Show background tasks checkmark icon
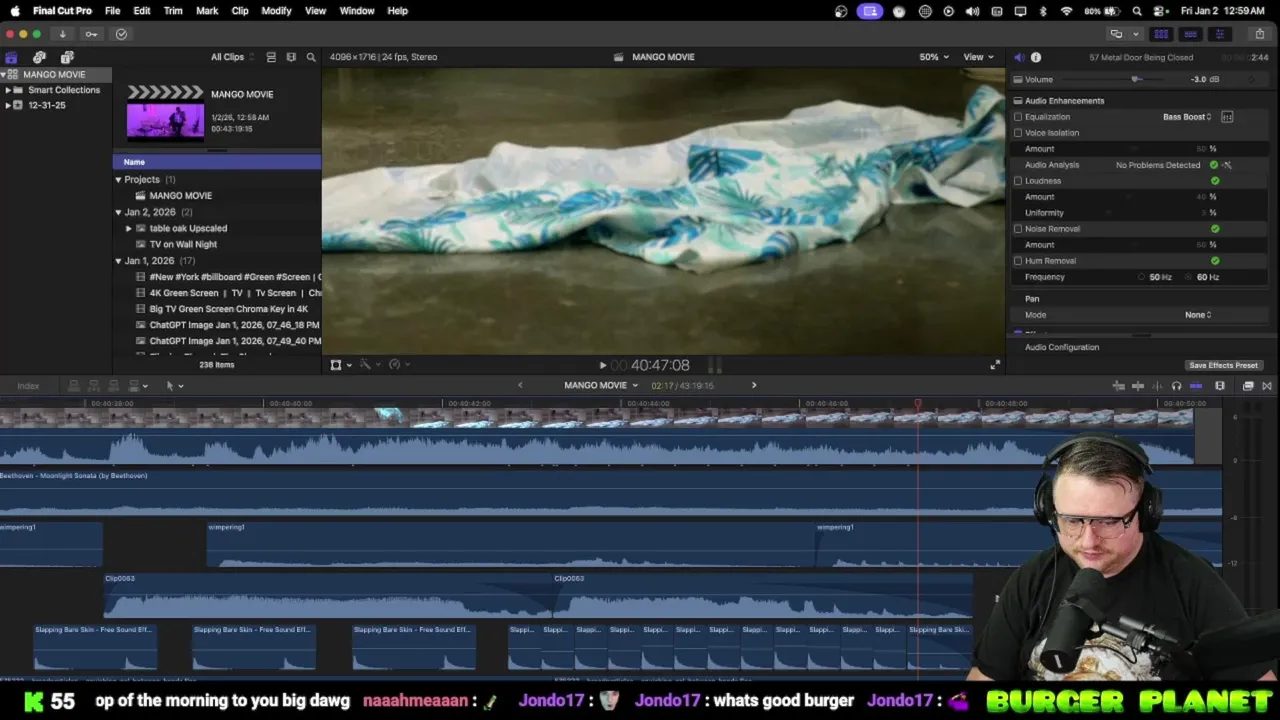This screenshot has height=720, width=1280. (121, 34)
